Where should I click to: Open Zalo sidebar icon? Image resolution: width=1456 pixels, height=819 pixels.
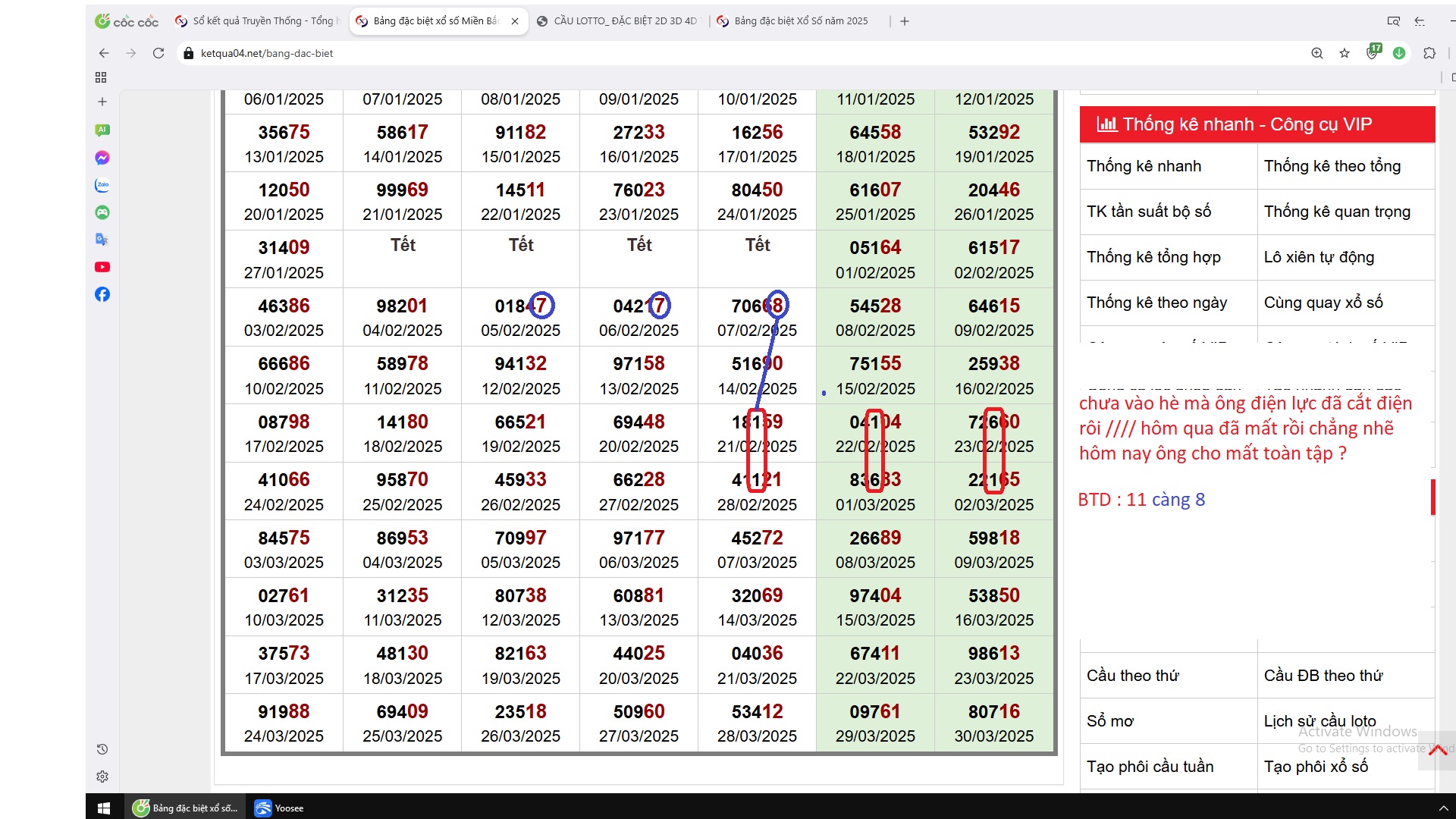(102, 185)
